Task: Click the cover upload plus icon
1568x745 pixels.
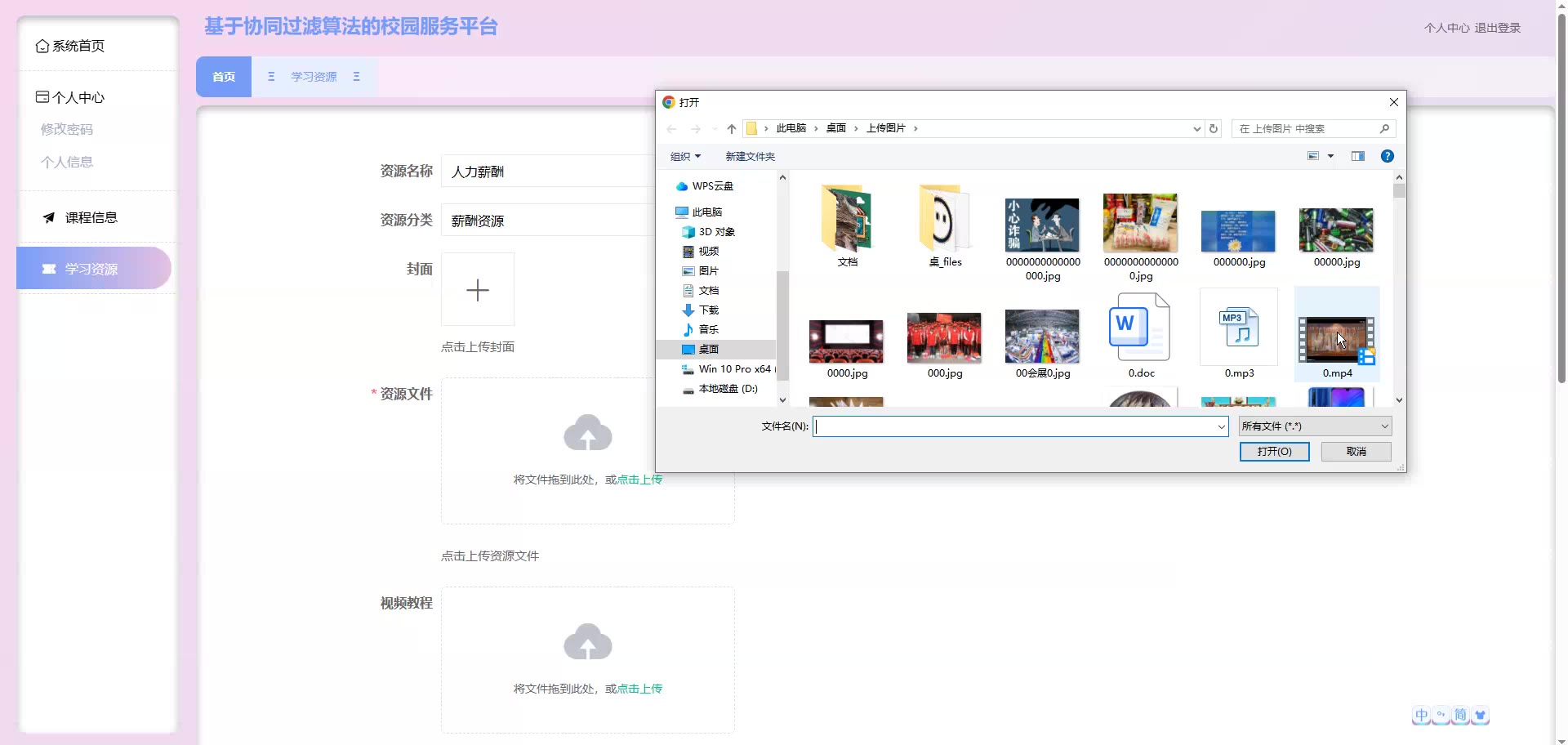Action: pos(478,289)
